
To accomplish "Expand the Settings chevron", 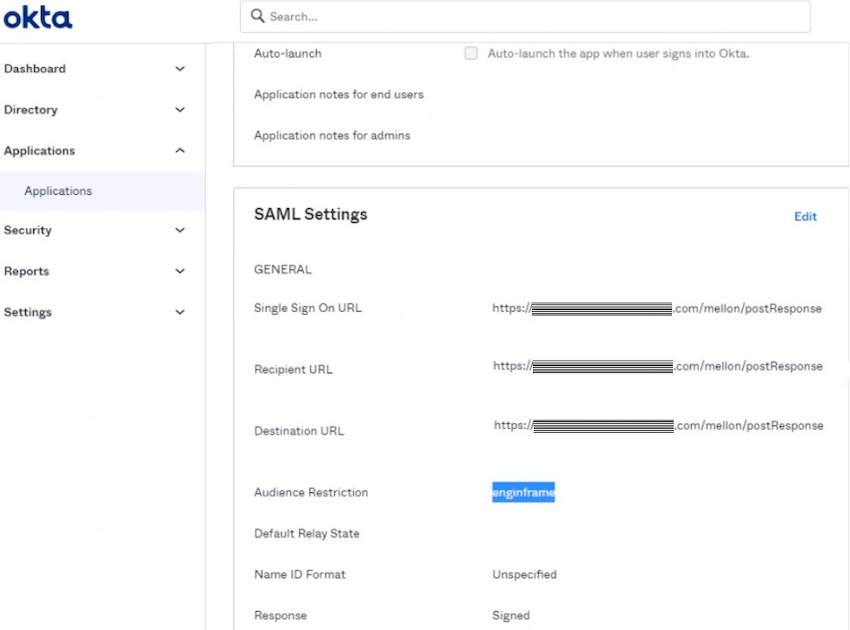I will [180, 312].
